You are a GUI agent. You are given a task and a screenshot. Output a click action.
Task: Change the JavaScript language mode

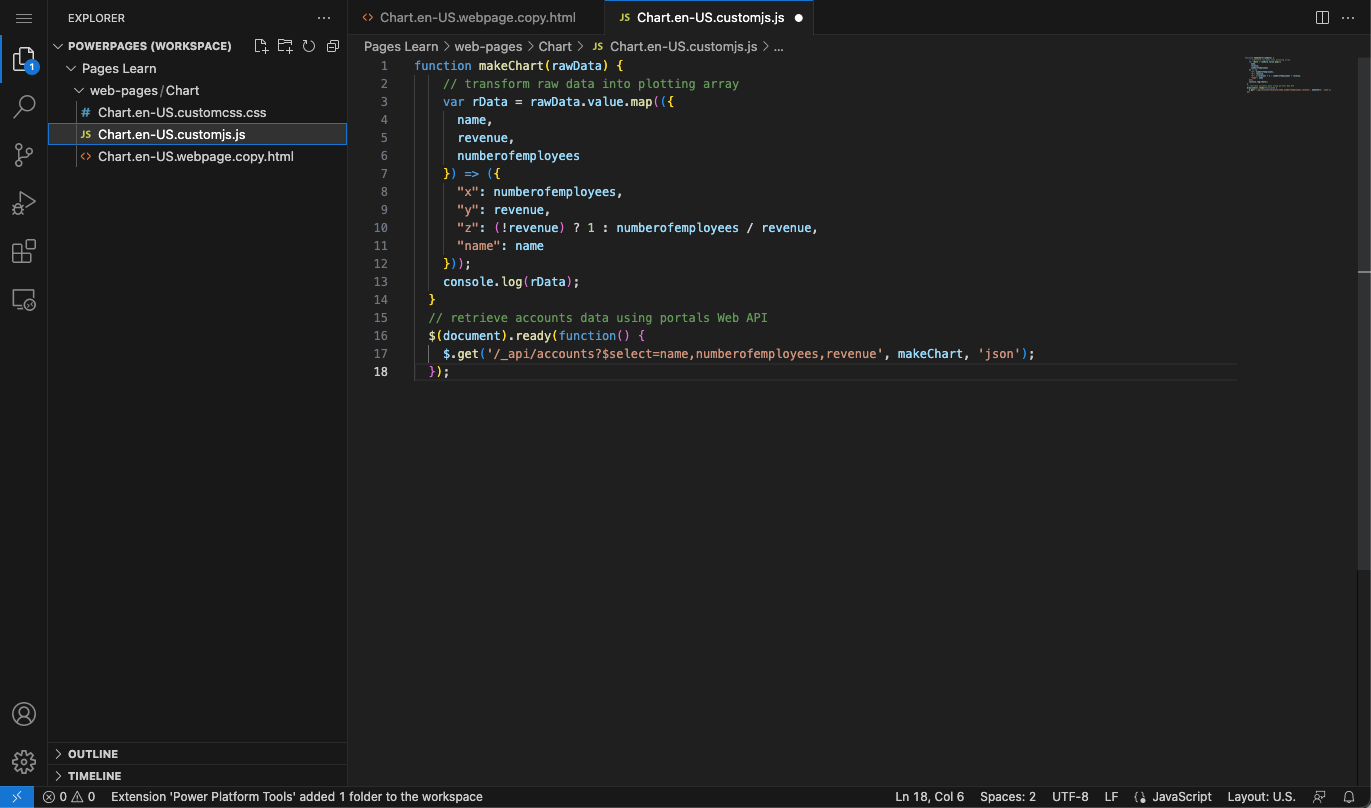click(x=1181, y=797)
